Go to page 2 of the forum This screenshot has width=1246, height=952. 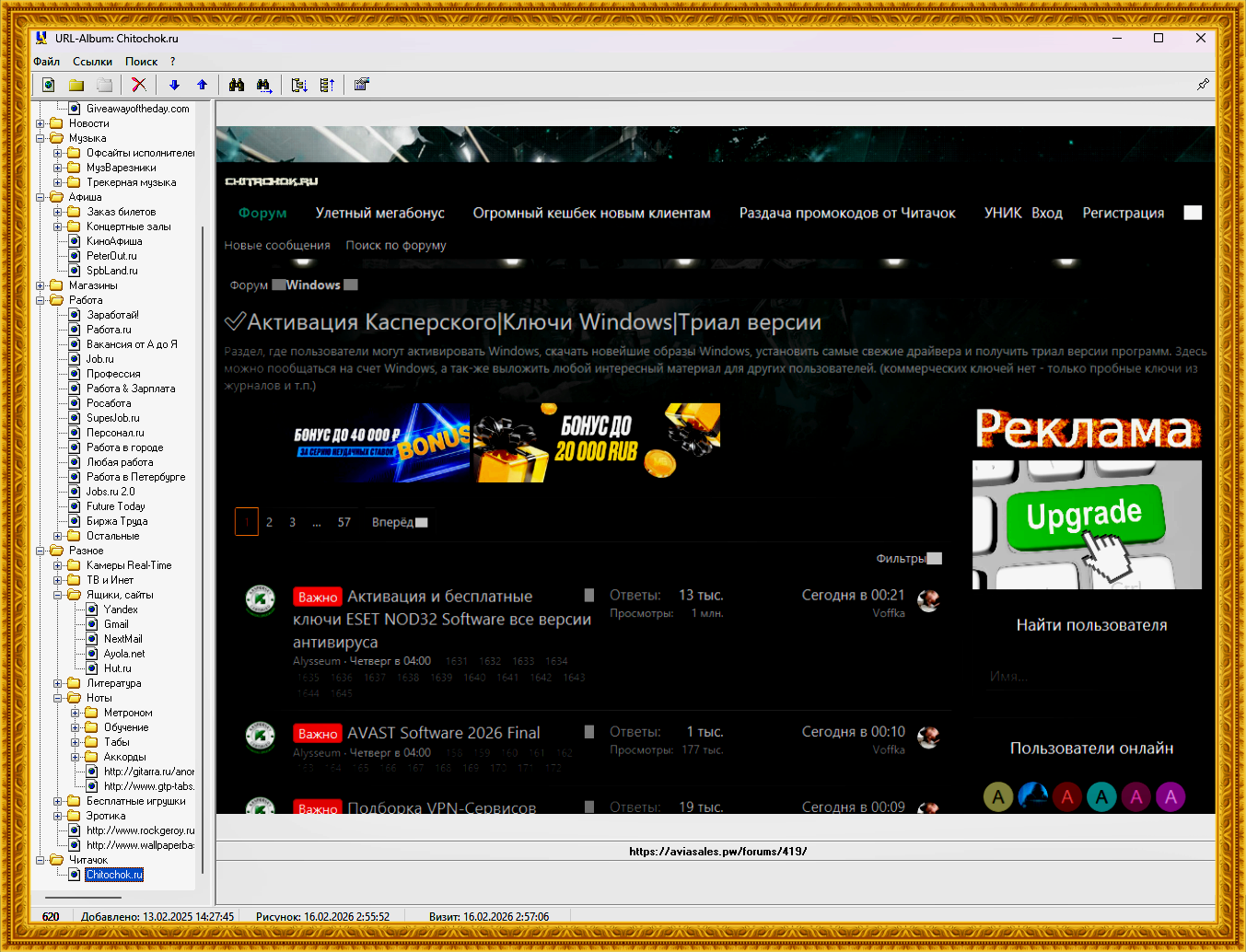[269, 522]
